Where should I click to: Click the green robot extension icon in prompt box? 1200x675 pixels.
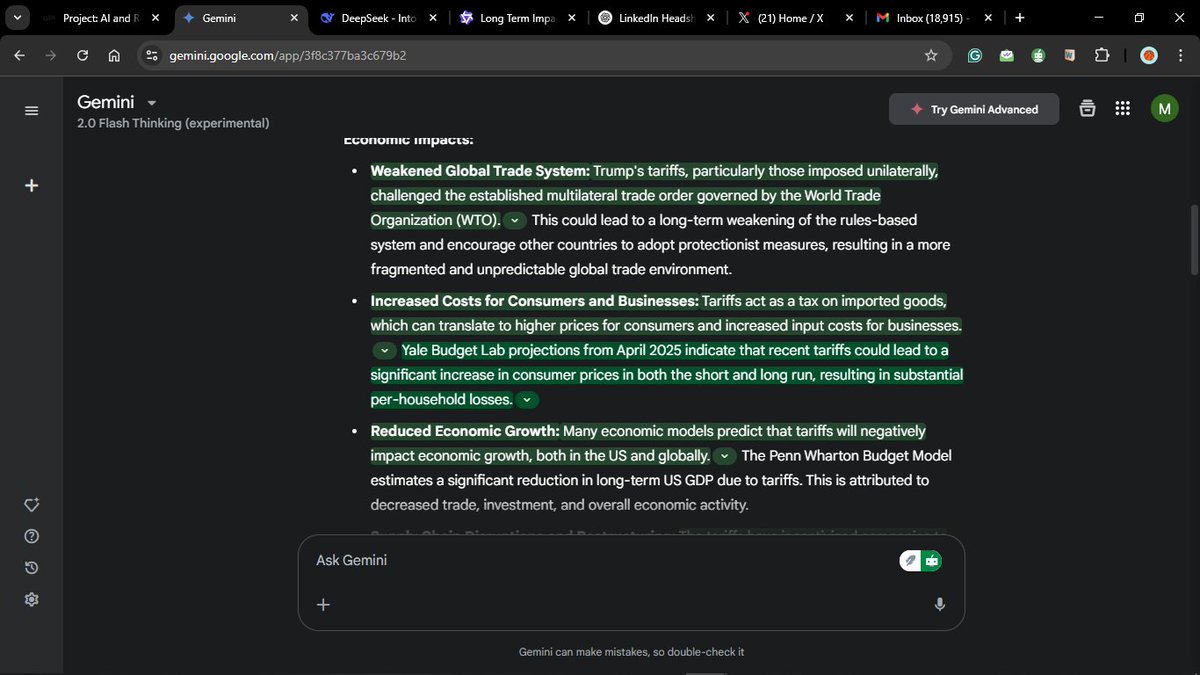[x=932, y=561]
